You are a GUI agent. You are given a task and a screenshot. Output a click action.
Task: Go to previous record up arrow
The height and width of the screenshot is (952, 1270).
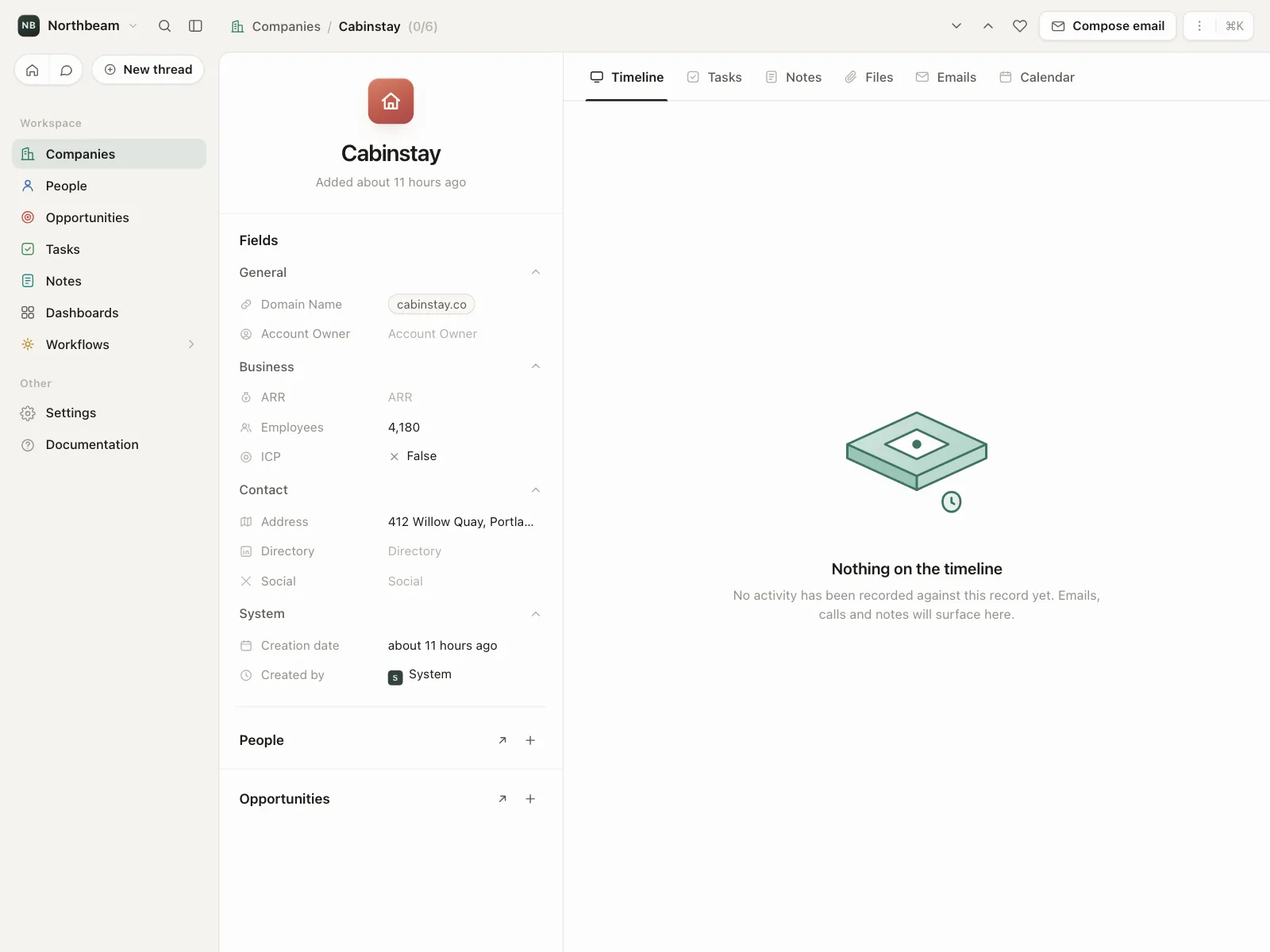coord(988,25)
